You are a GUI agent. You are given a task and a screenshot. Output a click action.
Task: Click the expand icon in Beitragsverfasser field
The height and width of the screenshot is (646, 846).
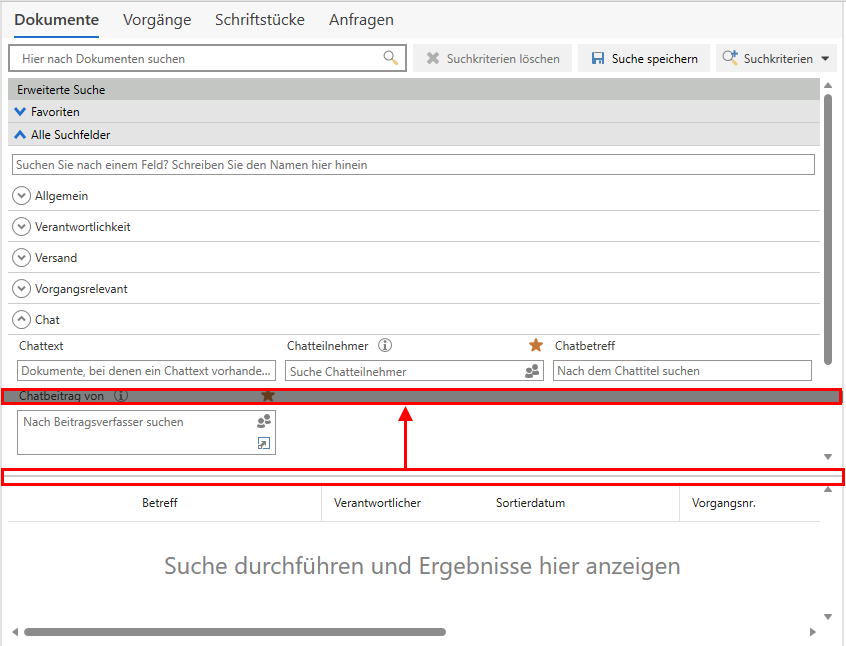(x=264, y=443)
